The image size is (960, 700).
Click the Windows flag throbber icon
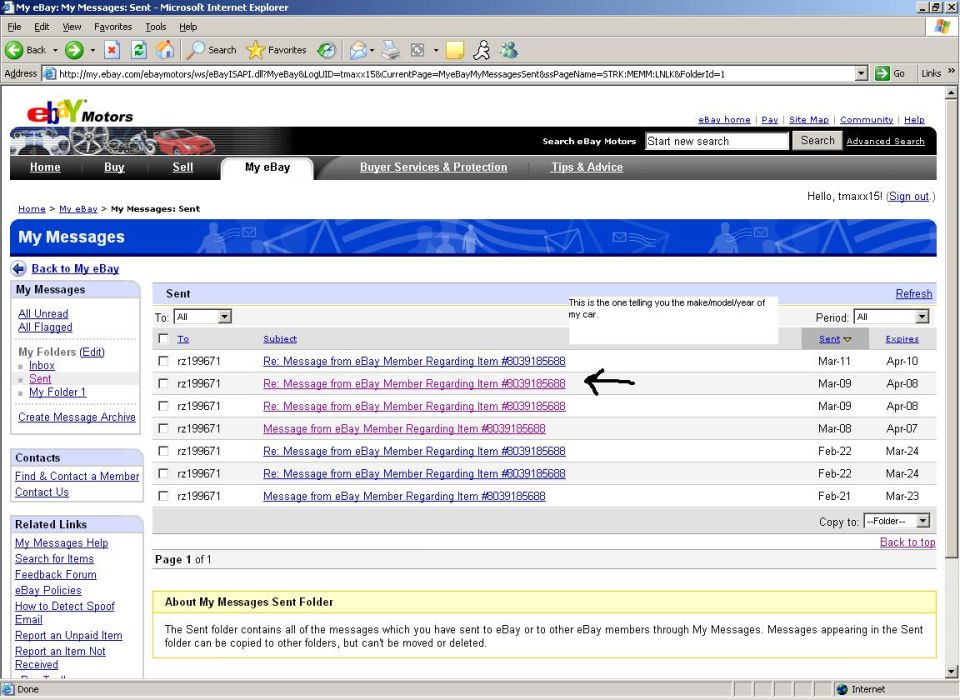942,27
